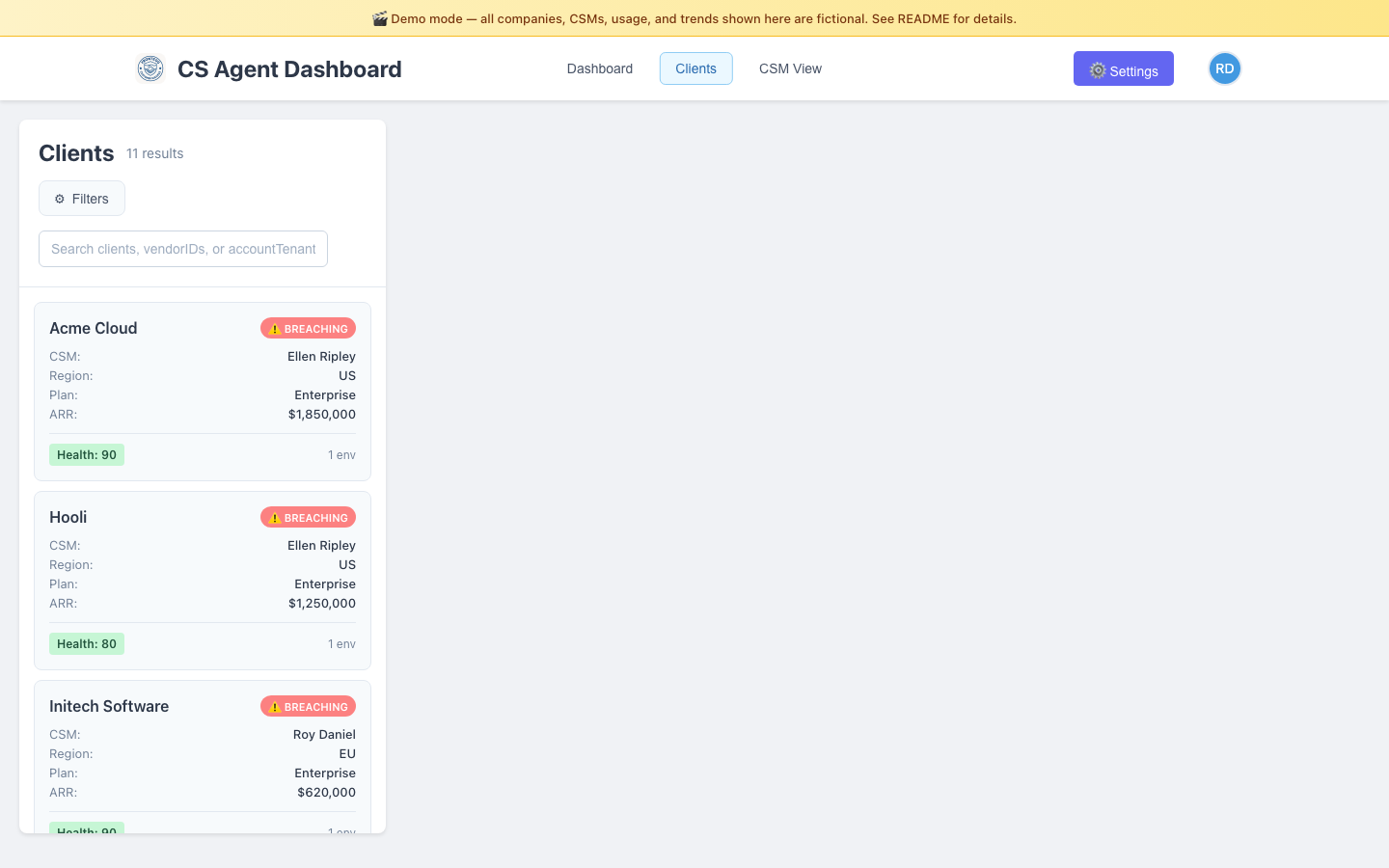Click the Acme Cloud breaching warning badge
1389x868 pixels.
pos(308,329)
